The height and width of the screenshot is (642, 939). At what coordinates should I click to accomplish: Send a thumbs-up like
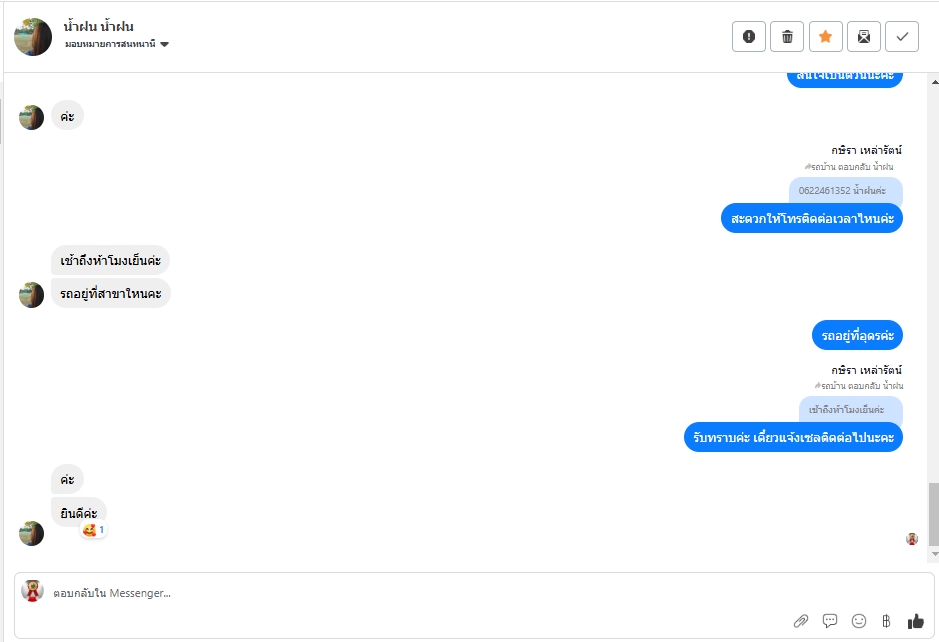point(915,621)
